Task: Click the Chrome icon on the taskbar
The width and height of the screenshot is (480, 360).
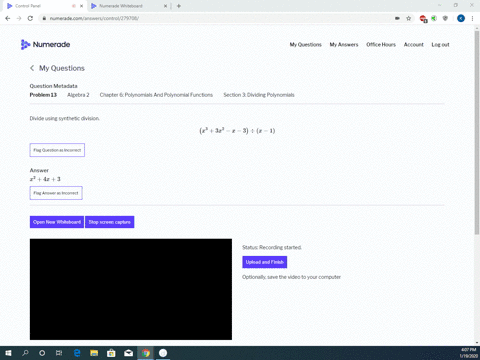Action: tap(146, 353)
